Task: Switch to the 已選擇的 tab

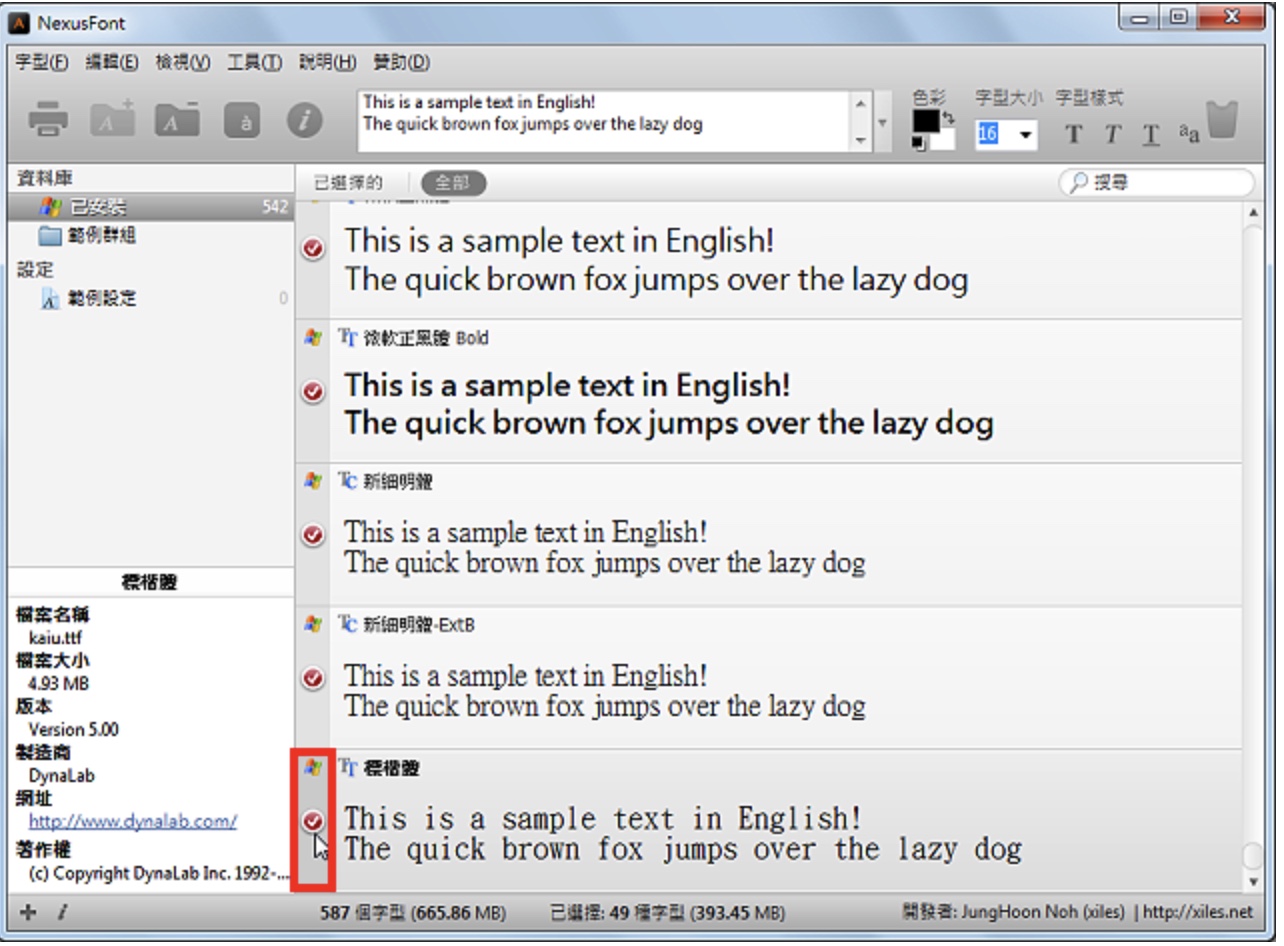Action: [x=348, y=183]
